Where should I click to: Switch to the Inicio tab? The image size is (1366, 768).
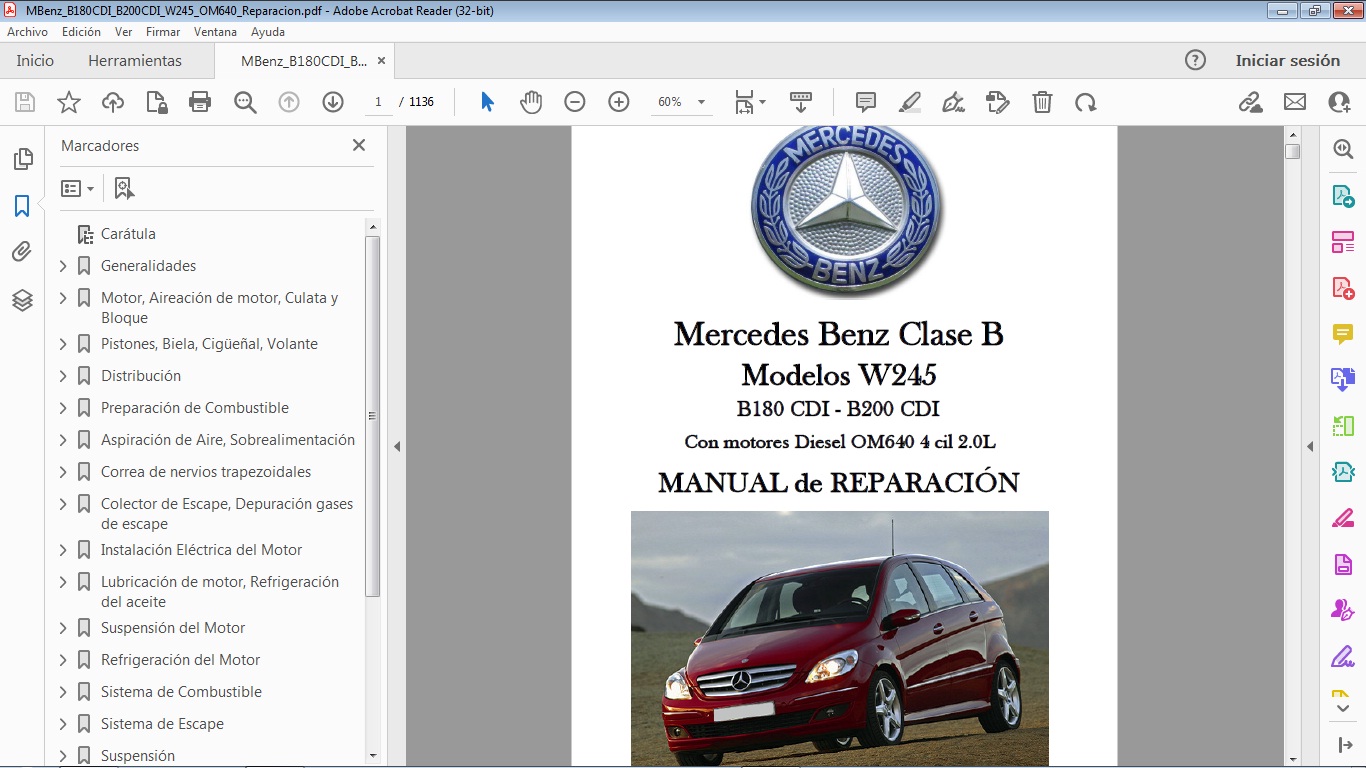[x=35, y=61]
